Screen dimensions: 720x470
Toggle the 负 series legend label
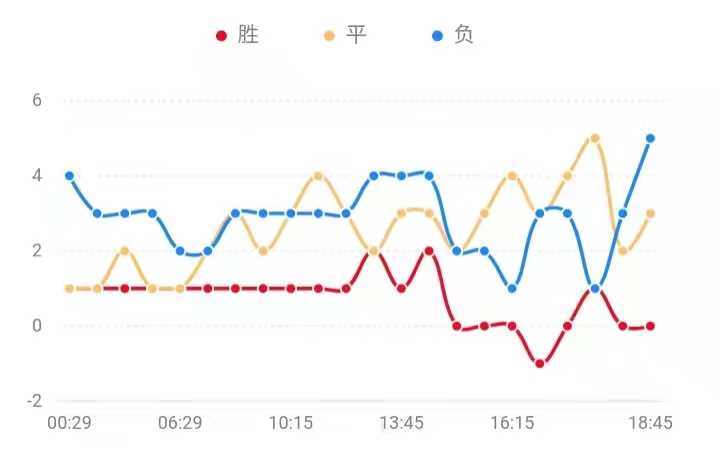[464, 36]
